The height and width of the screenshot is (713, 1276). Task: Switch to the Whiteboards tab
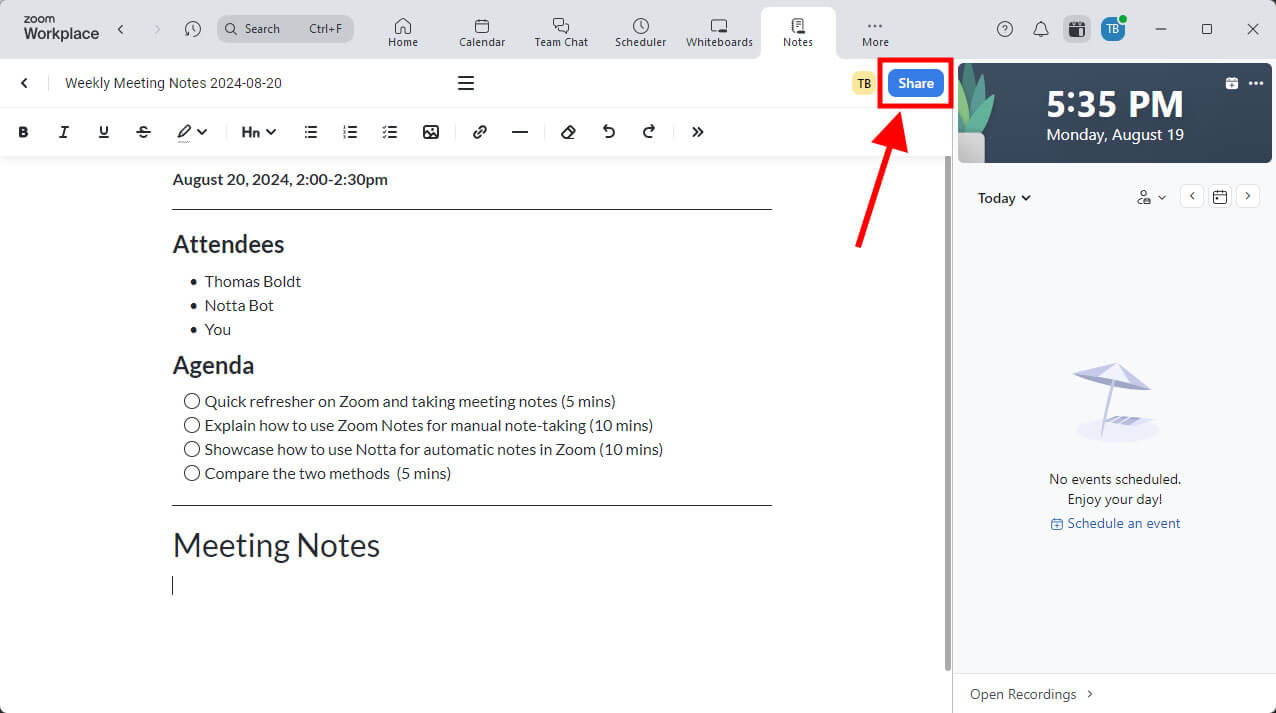click(x=719, y=32)
